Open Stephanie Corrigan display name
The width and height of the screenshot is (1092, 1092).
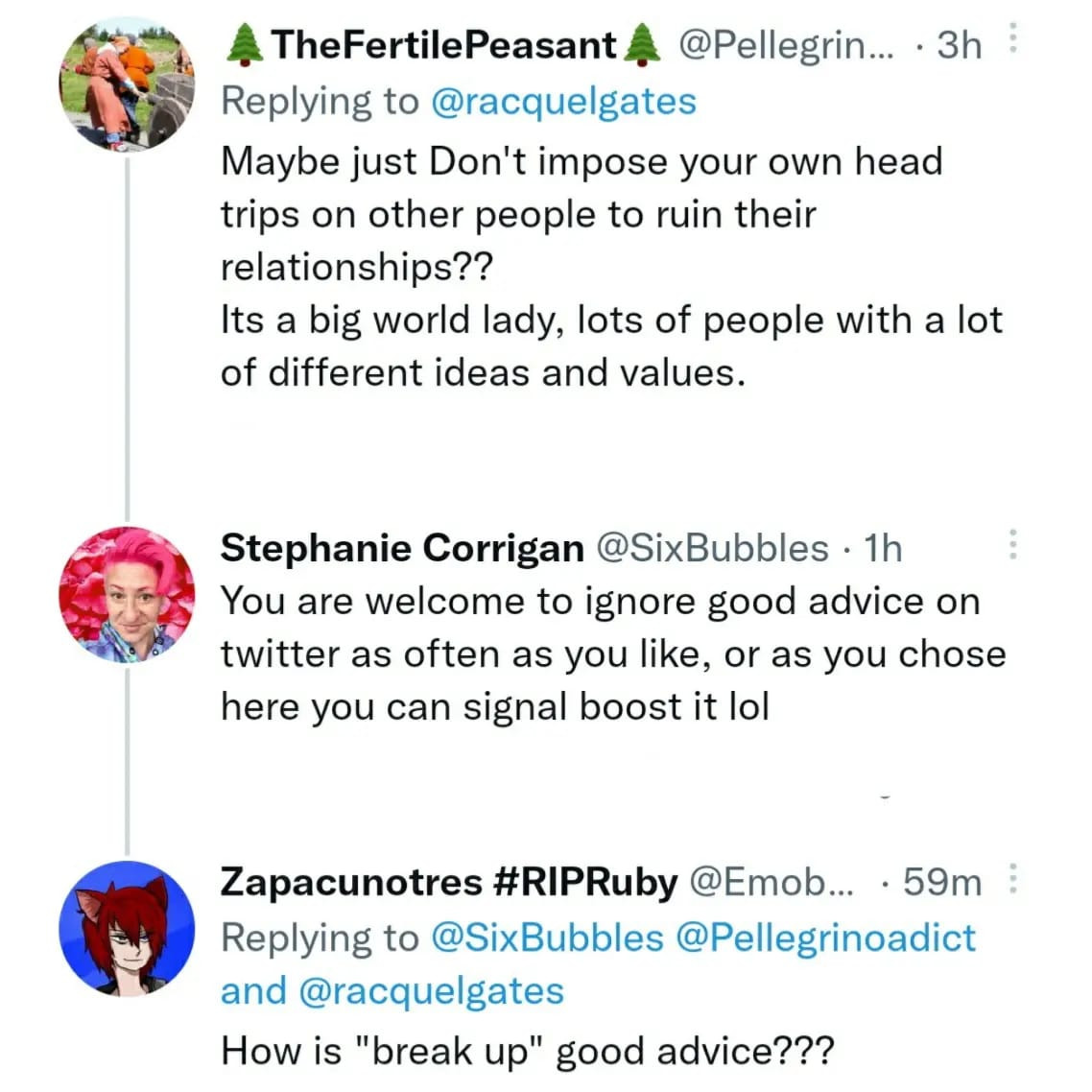point(401,548)
